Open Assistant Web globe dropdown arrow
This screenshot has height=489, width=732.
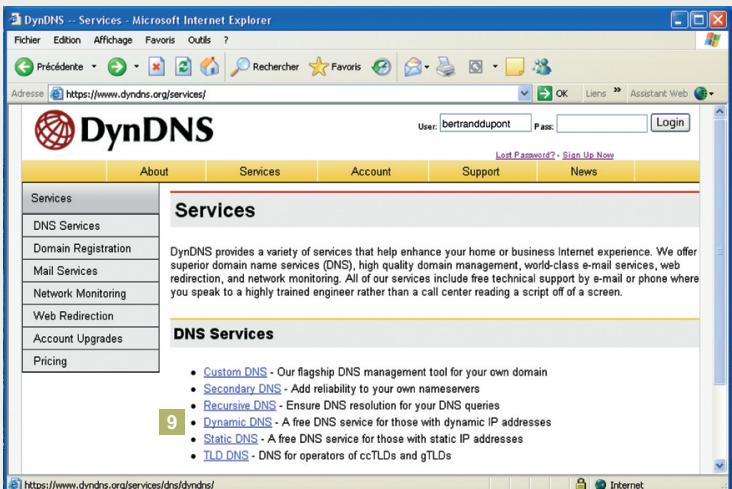point(711,94)
